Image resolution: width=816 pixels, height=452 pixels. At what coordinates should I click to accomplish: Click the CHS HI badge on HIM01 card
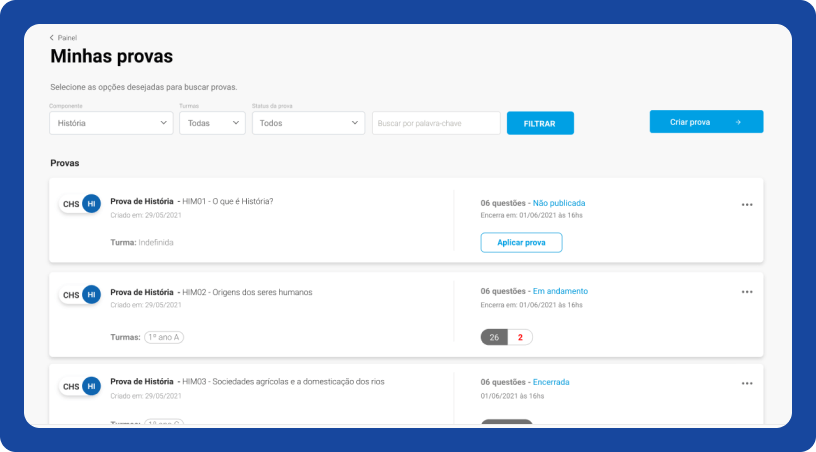80,204
